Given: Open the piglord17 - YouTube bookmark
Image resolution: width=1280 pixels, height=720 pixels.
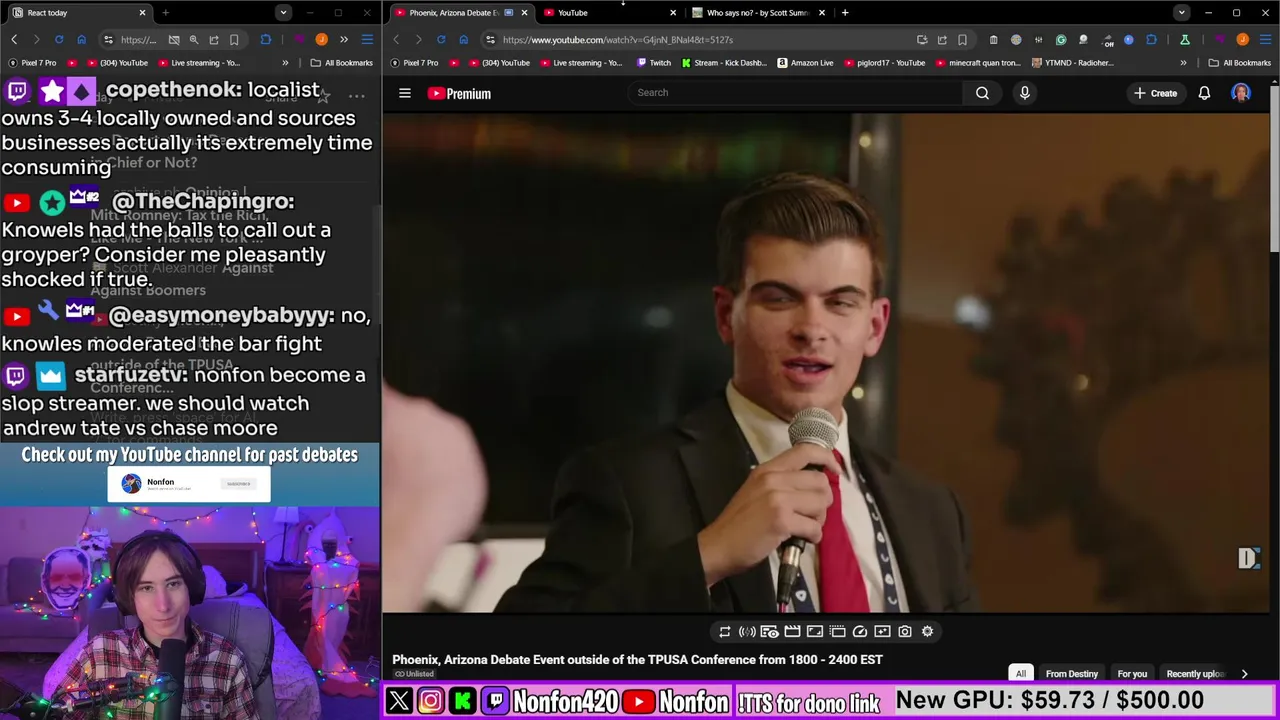Looking at the screenshot, I should (884, 63).
